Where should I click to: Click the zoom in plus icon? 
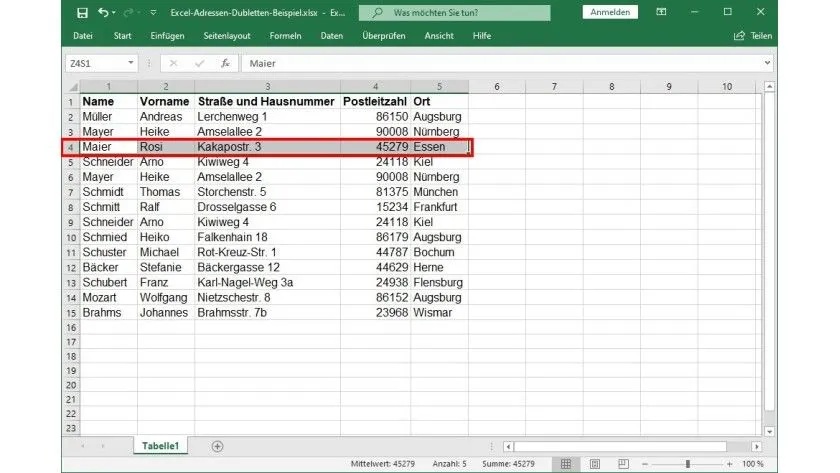[730, 464]
